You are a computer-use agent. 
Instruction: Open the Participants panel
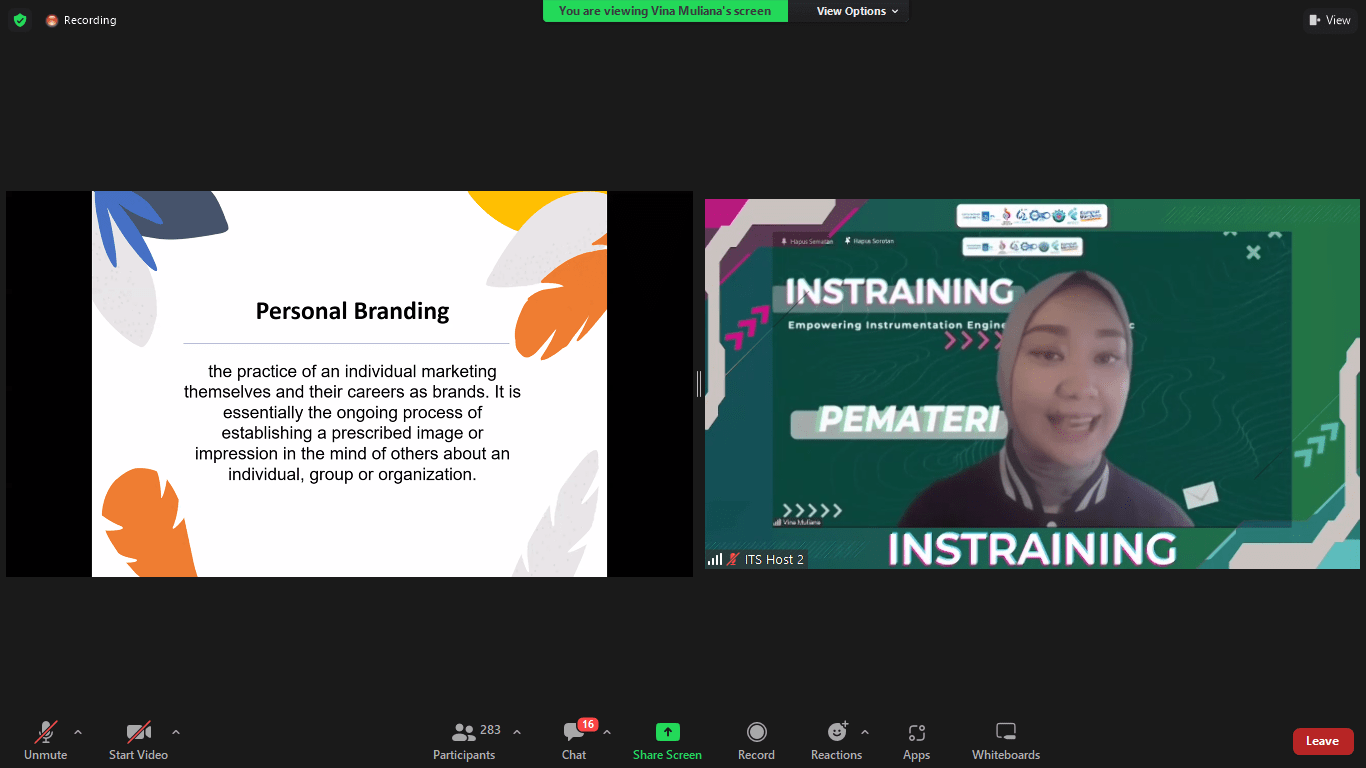pyautogui.click(x=464, y=741)
